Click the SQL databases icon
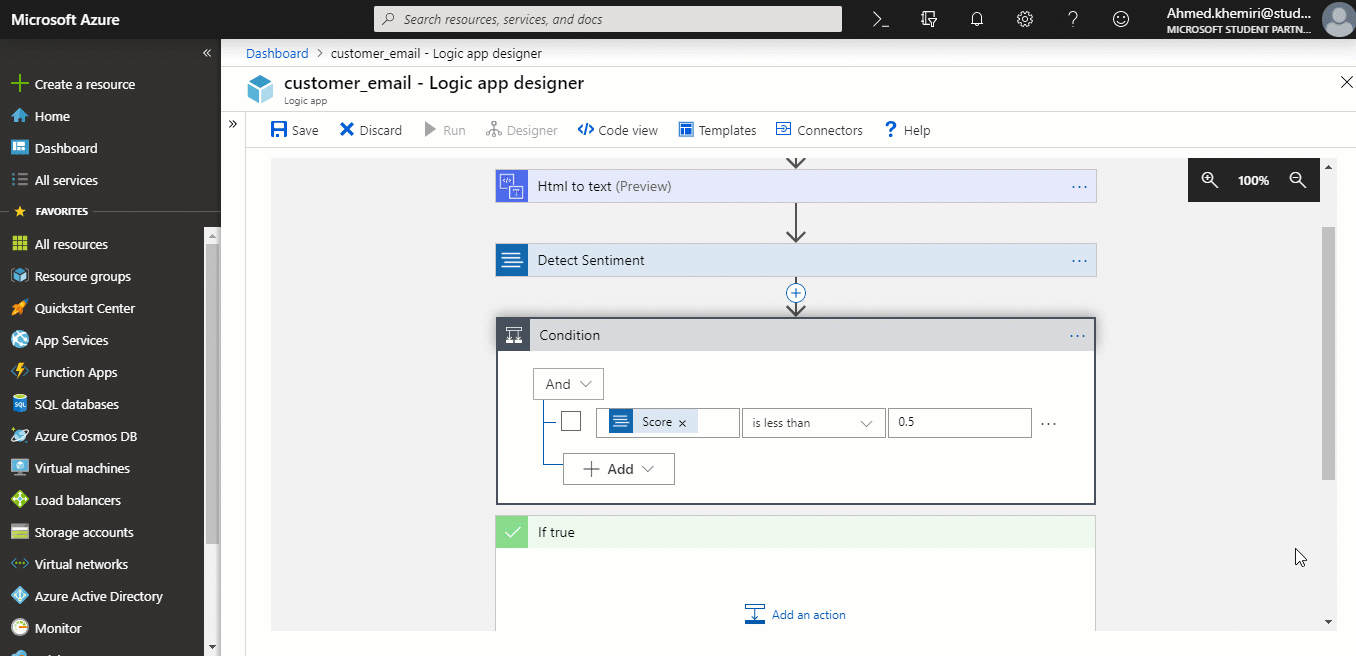The image size is (1356, 656). 19,404
